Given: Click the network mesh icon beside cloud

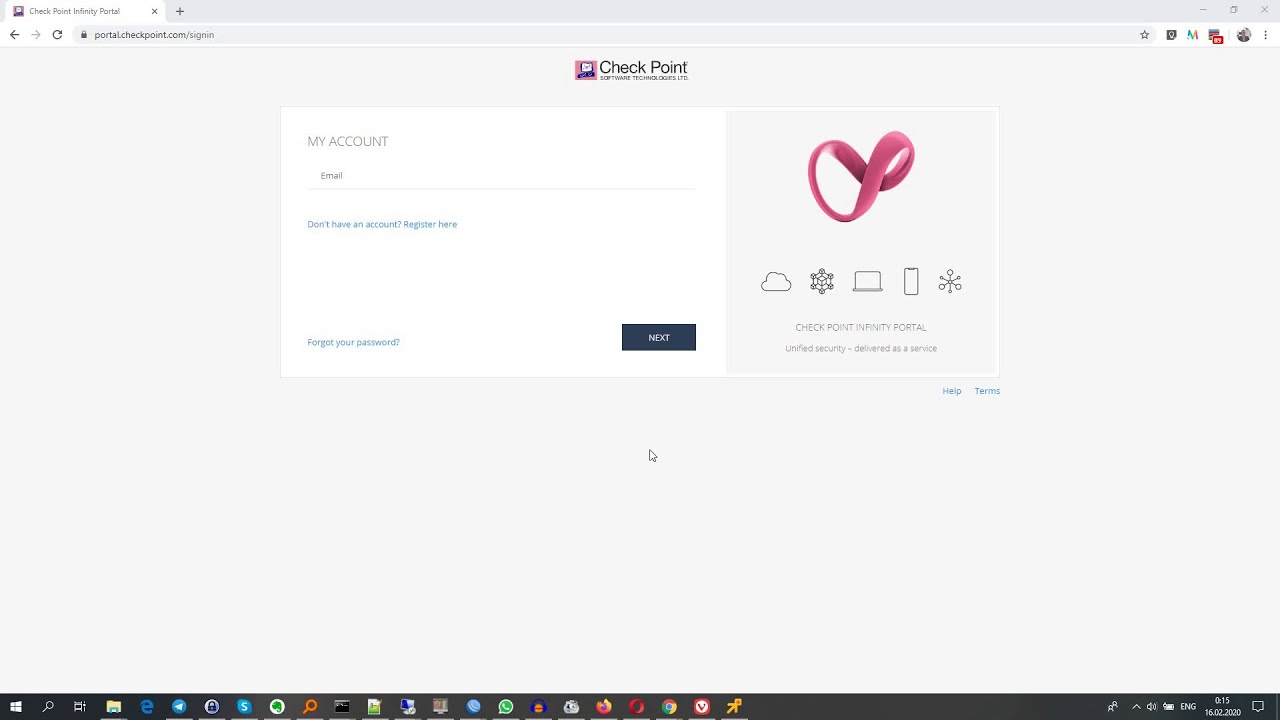Looking at the screenshot, I should (822, 282).
